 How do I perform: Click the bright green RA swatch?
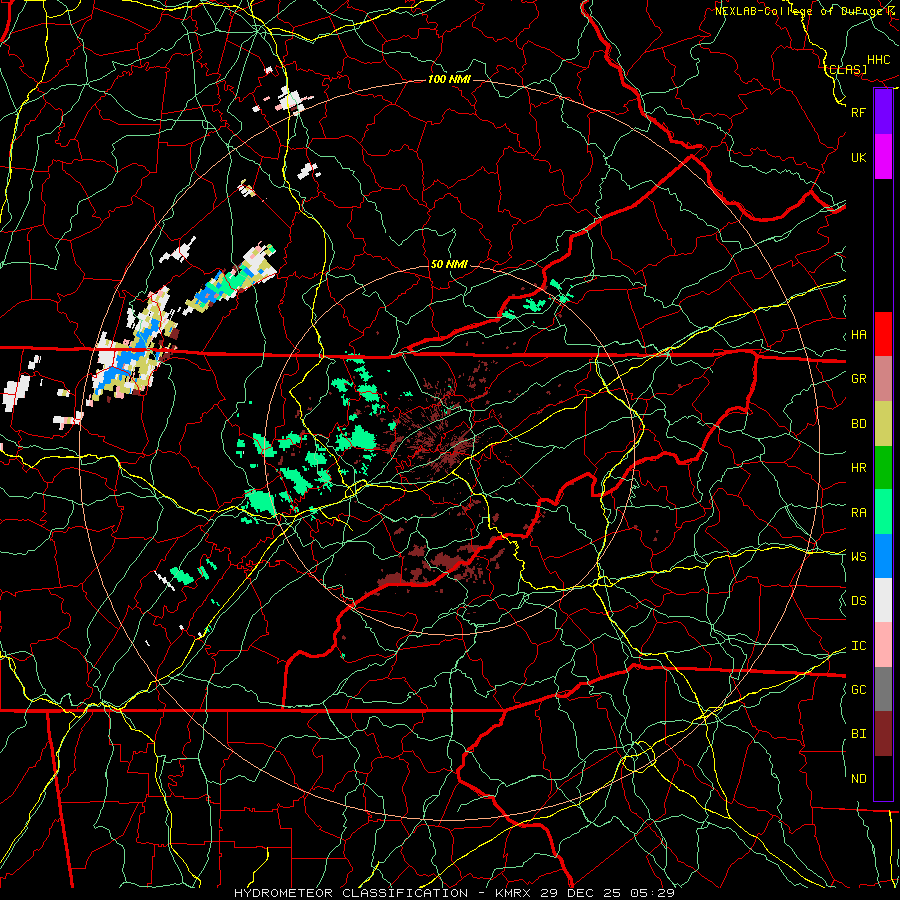coord(883,512)
